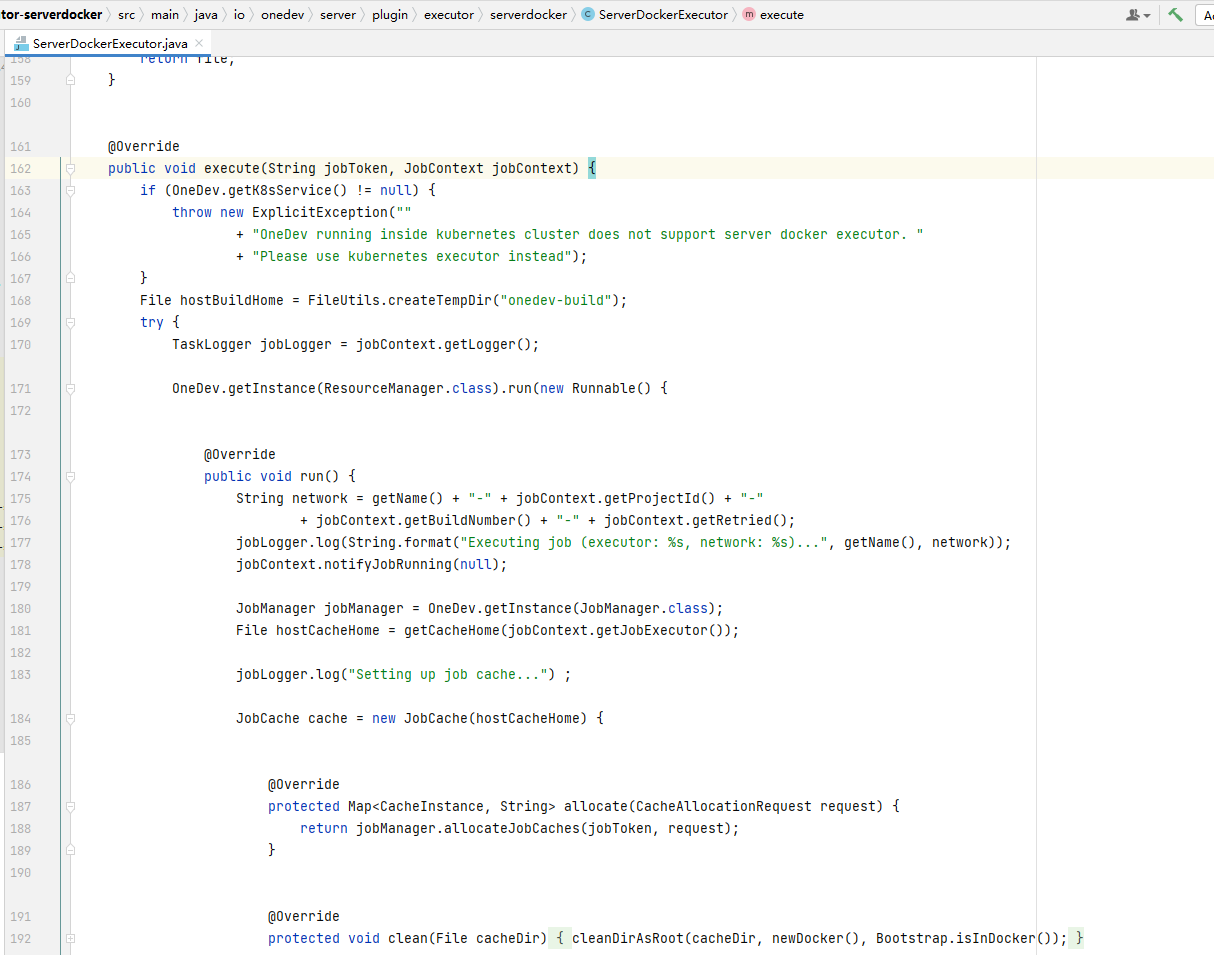The image size is (1214, 955).
Task: Click the 'onedev' breadcrumb segment
Action: [x=282, y=15]
